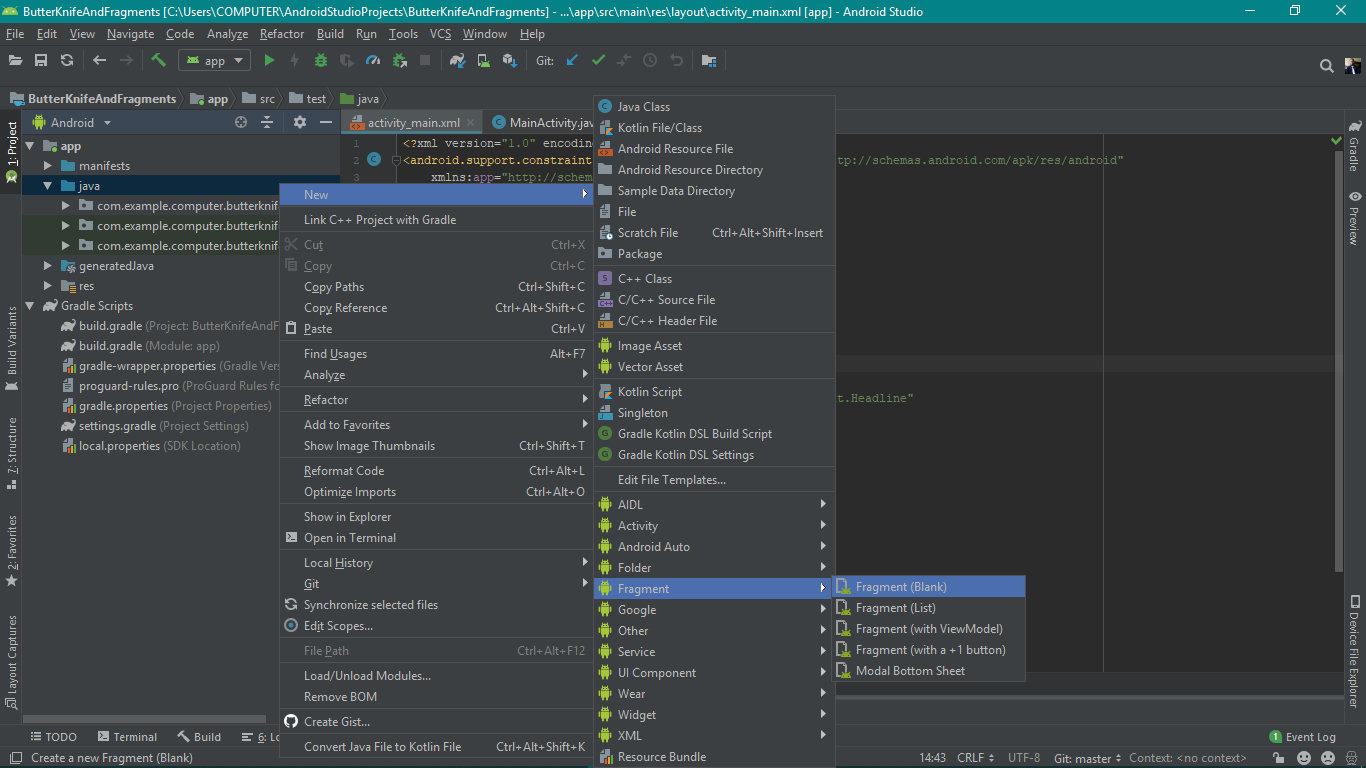Click the Make Project hammer icon

[x=158, y=60]
